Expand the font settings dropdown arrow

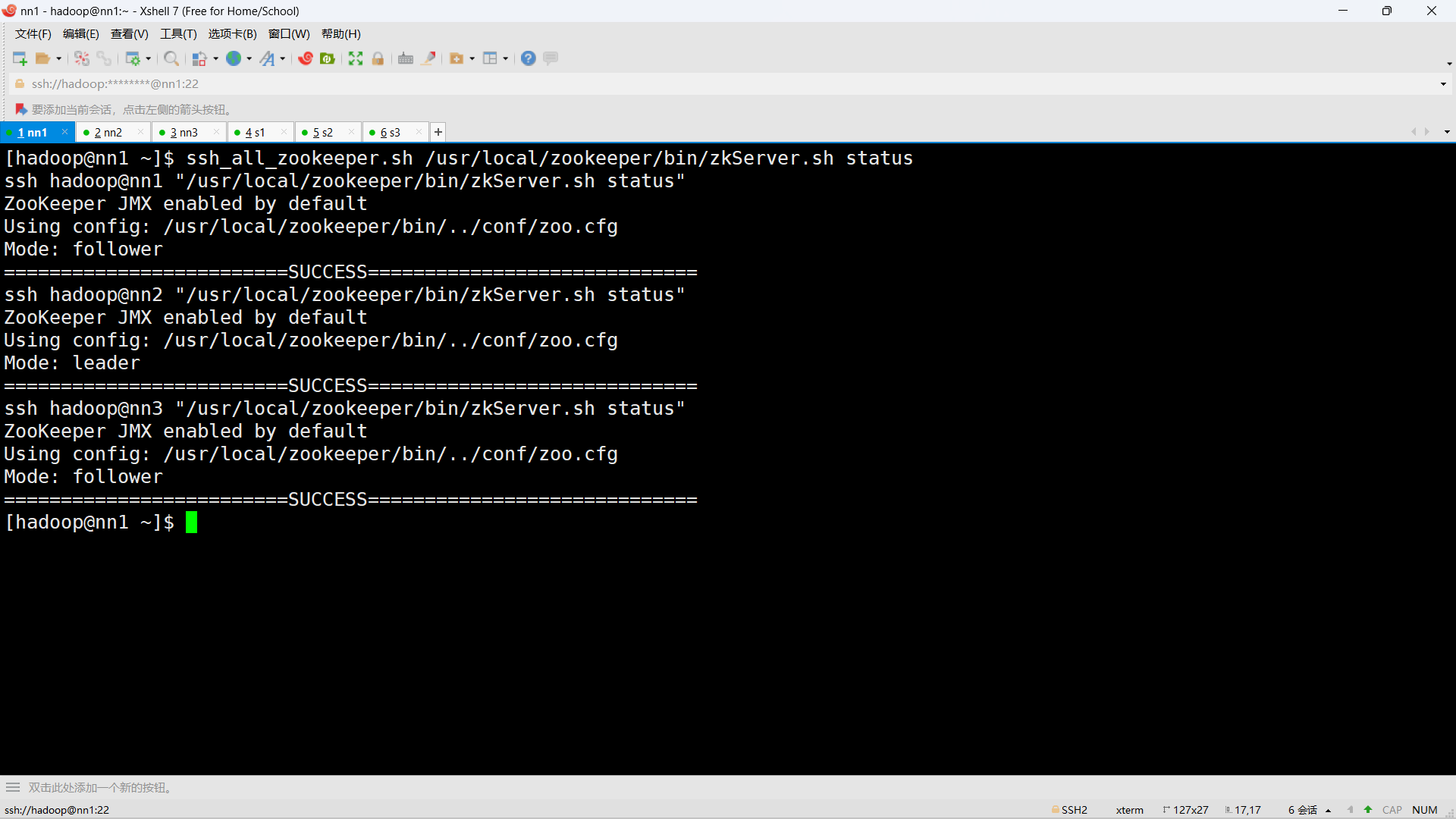click(282, 58)
